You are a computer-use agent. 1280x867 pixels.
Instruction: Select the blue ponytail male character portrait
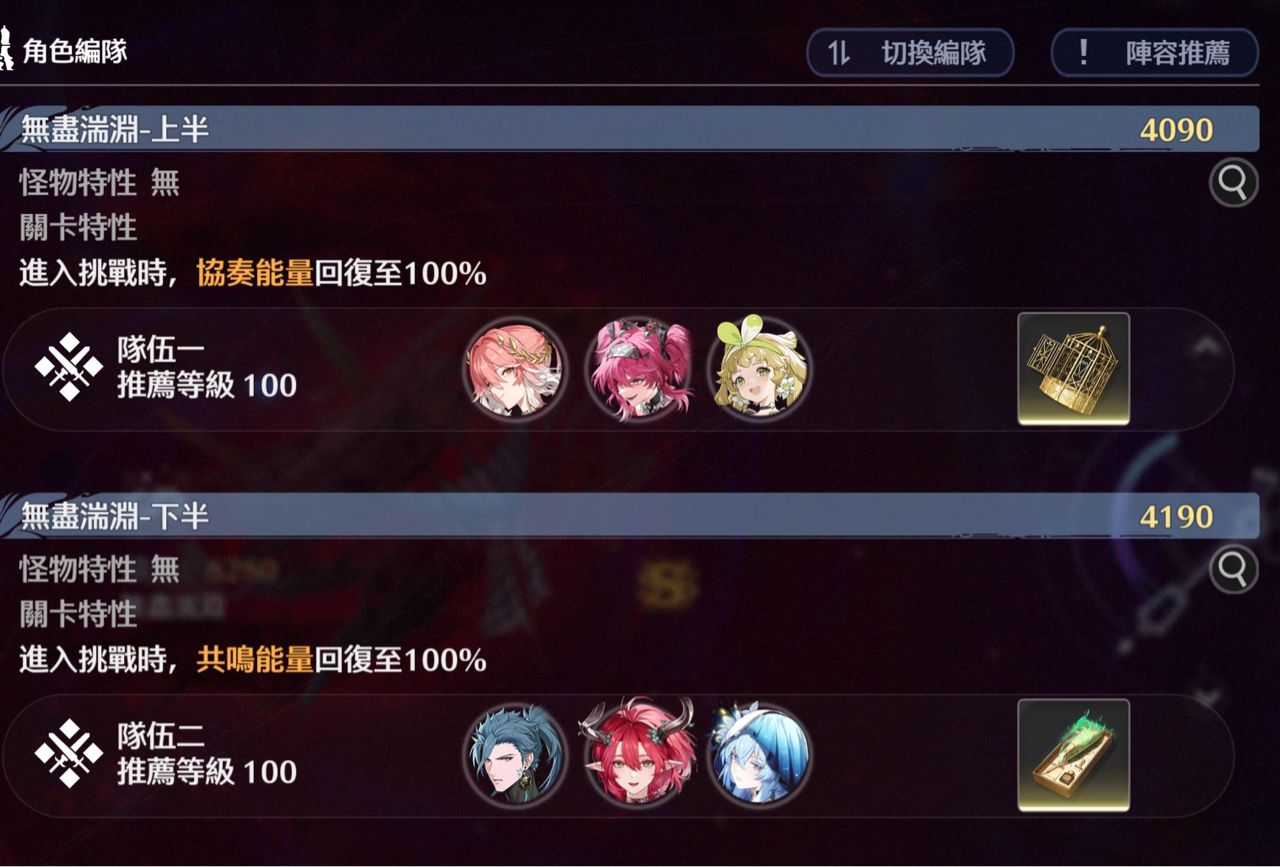515,755
